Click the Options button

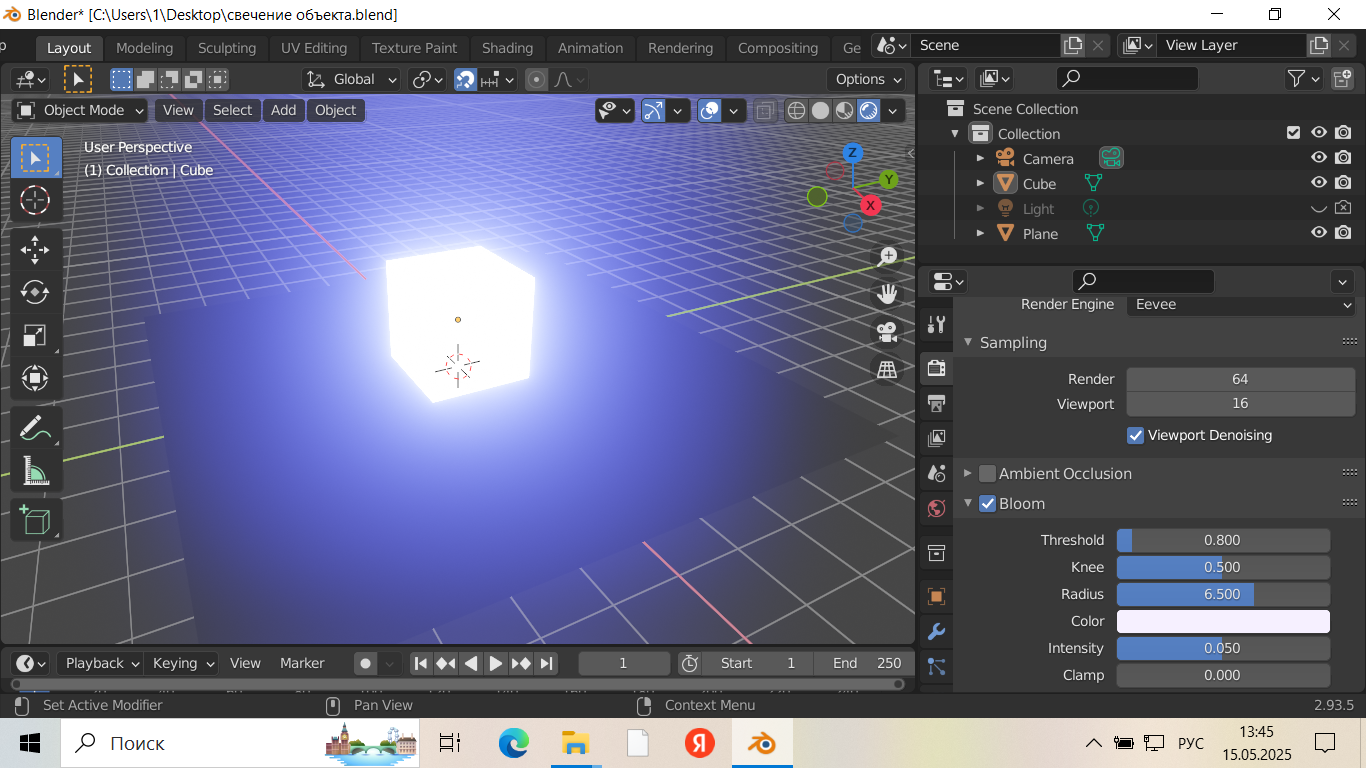(866, 79)
